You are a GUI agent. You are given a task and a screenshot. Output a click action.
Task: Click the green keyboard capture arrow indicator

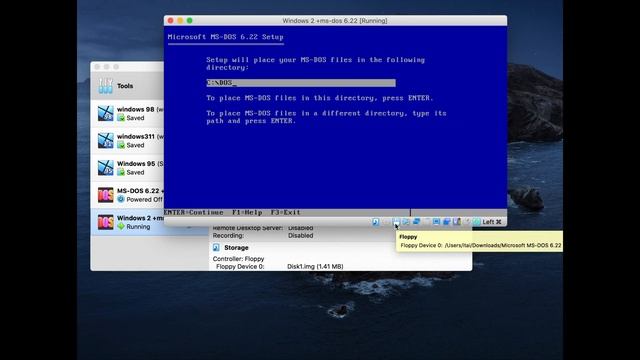[x=476, y=222]
